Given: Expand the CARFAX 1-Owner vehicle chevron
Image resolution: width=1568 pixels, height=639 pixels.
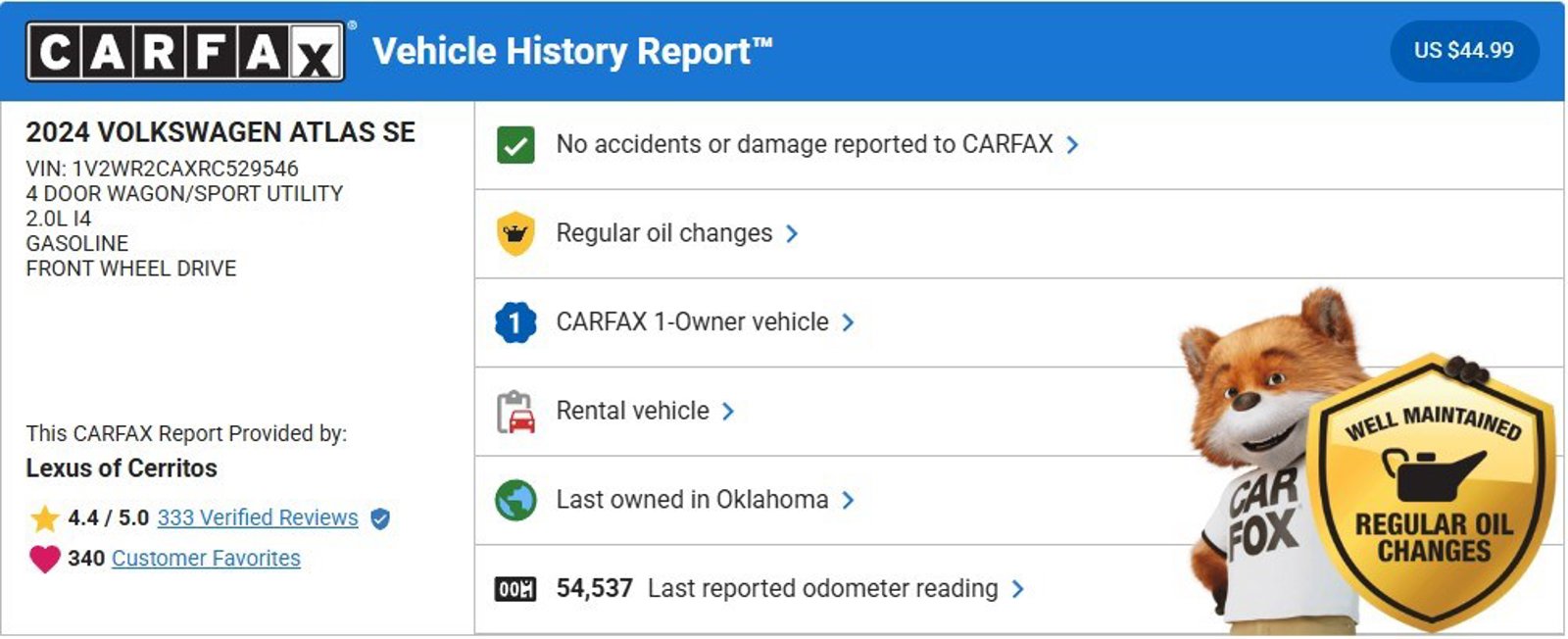Looking at the screenshot, I should [849, 322].
